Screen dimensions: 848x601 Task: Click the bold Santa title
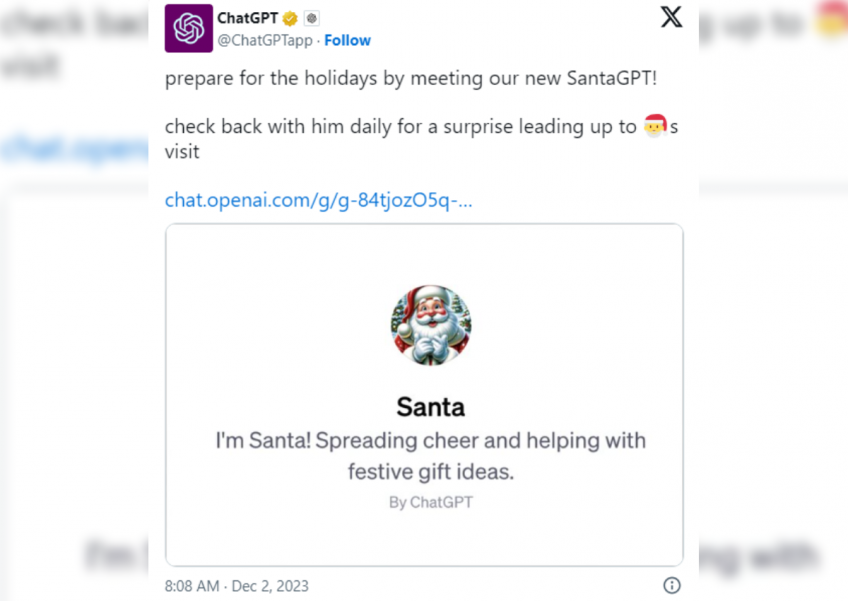[430, 407]
